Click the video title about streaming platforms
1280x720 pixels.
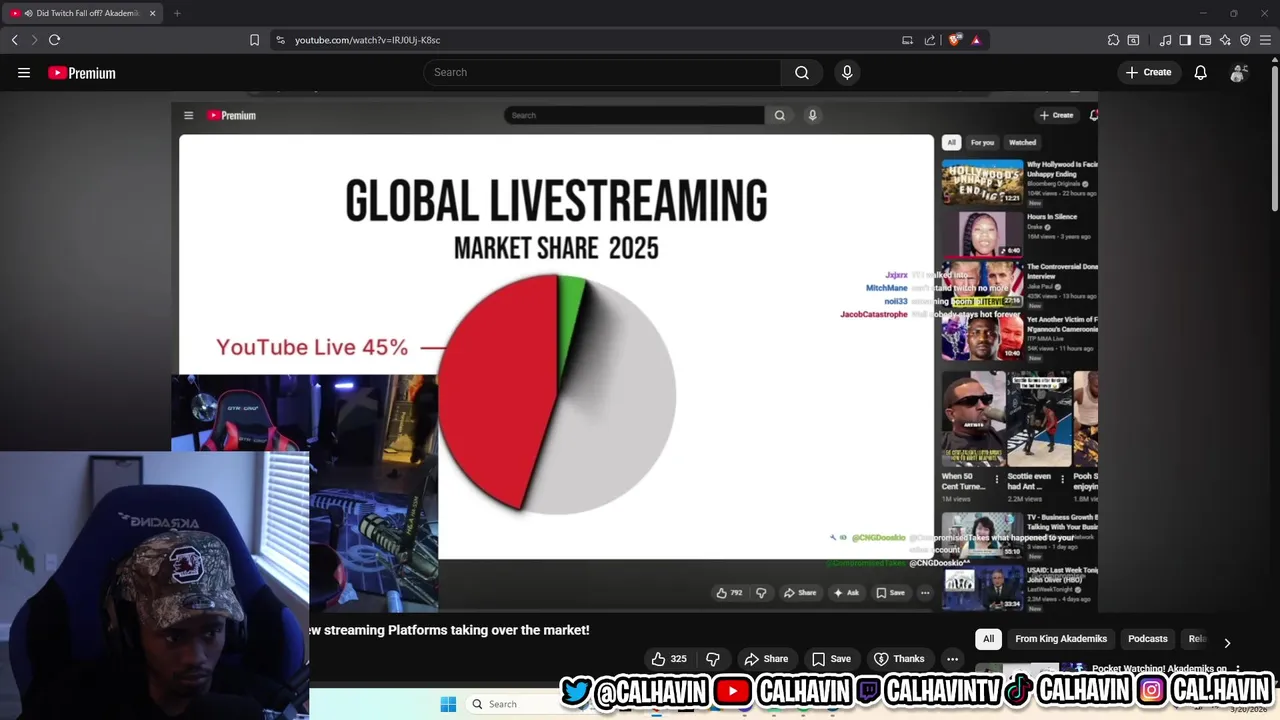click(x=450, y=630)
